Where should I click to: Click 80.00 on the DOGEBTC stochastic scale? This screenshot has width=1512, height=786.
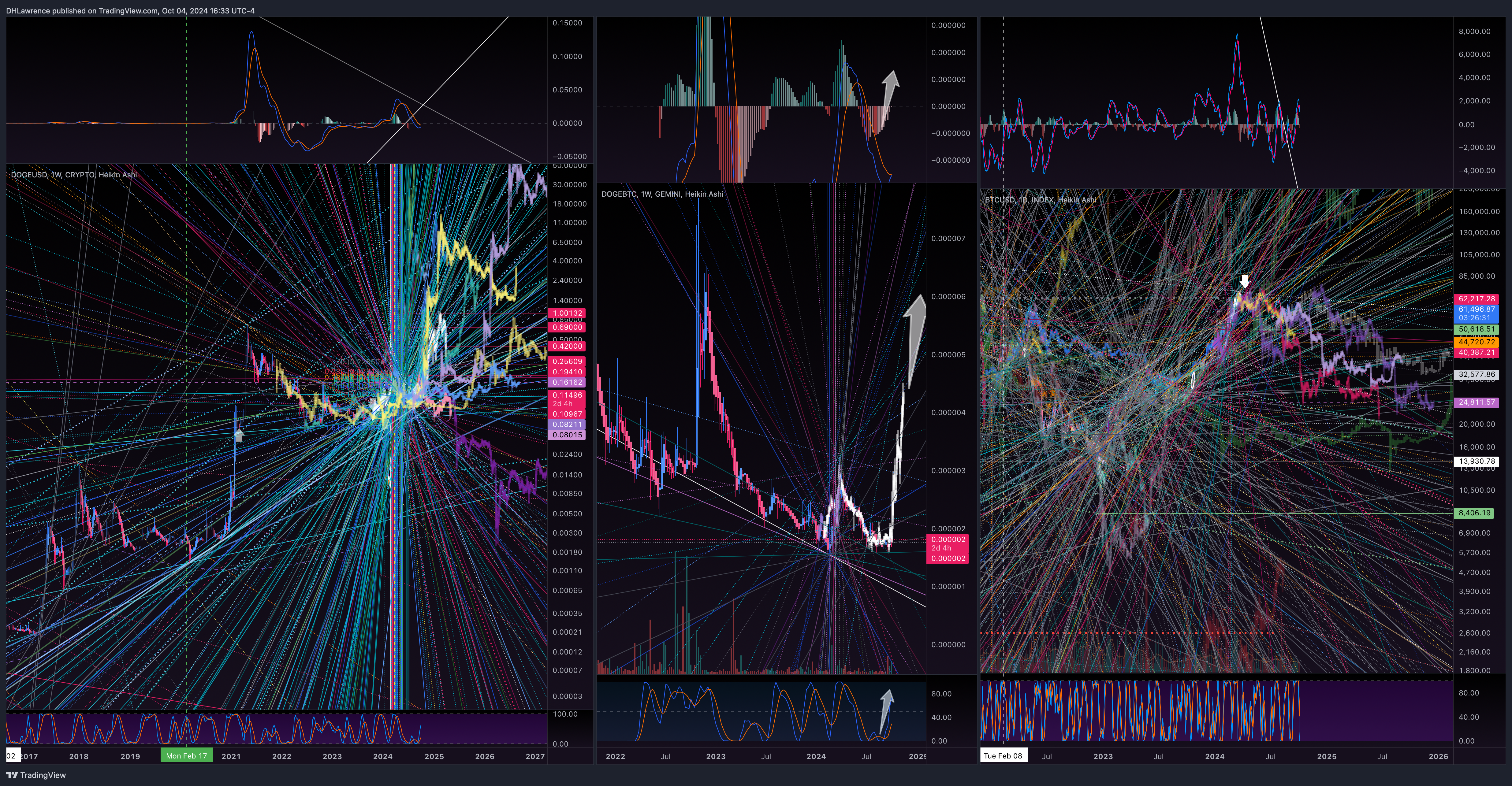(941, 695)
